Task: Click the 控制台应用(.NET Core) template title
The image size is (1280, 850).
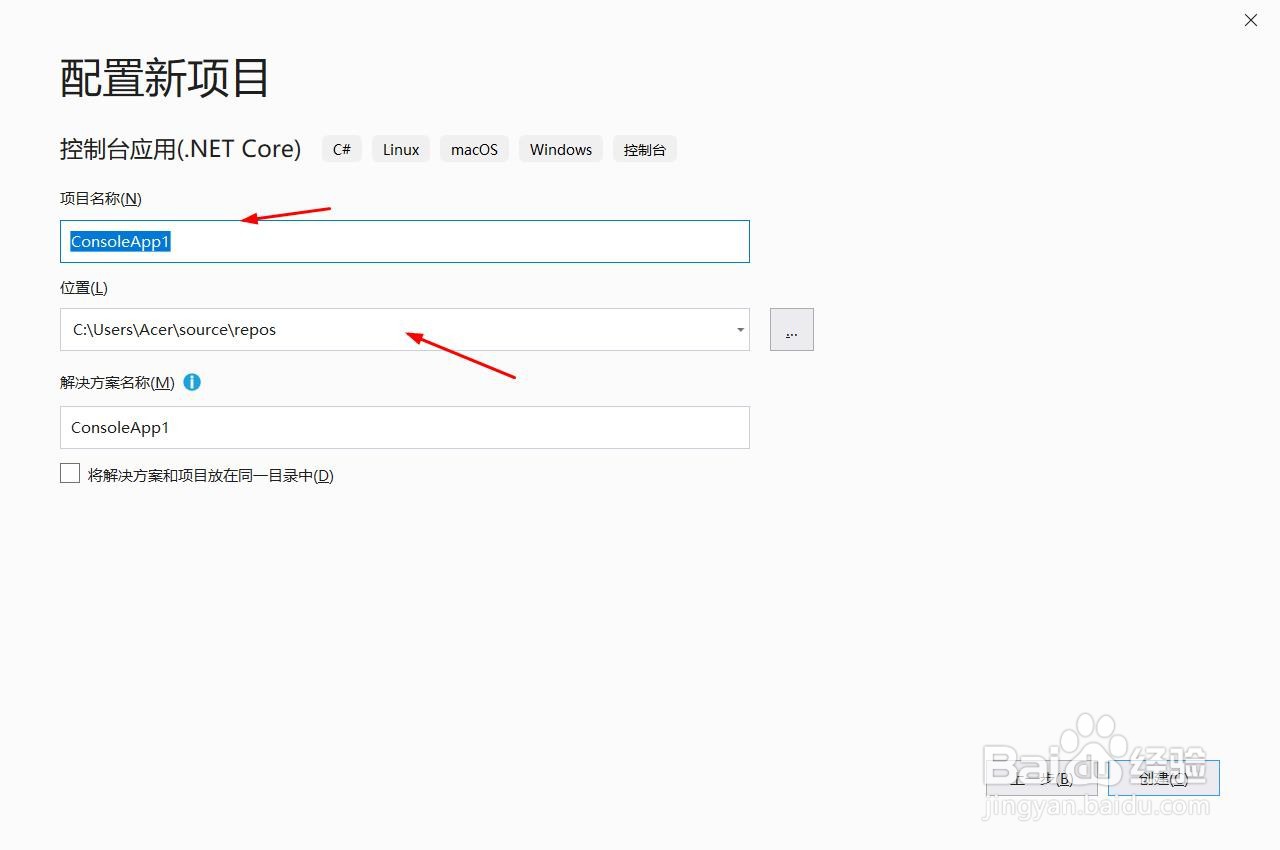Action: 180,149
